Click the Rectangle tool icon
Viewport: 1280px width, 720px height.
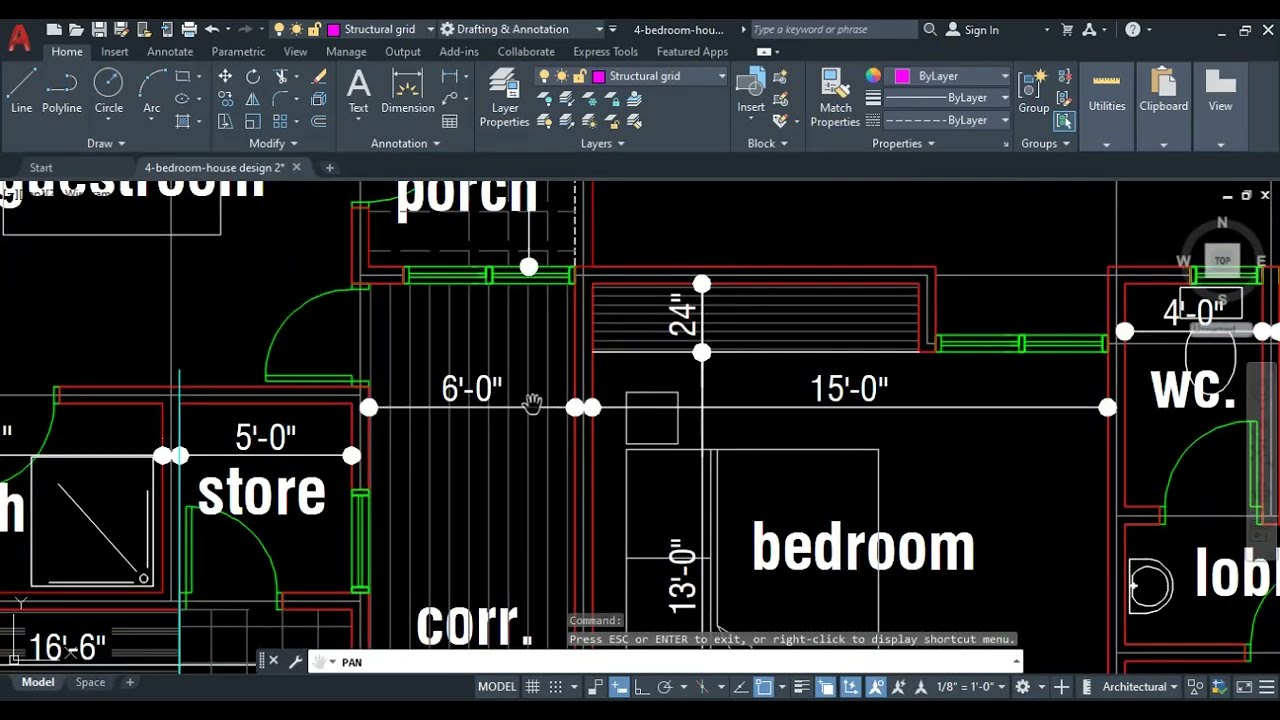(183, 76)
